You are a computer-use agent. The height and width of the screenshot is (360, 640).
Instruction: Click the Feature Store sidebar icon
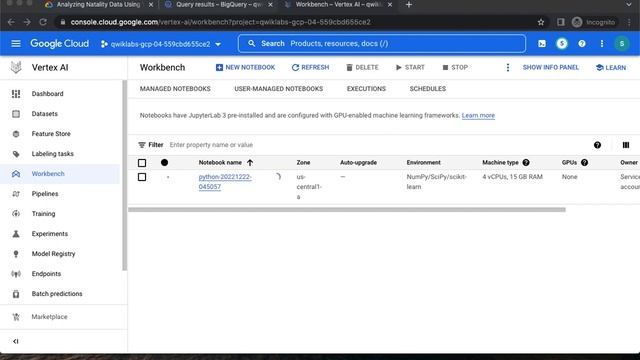[x=16, y=134]
